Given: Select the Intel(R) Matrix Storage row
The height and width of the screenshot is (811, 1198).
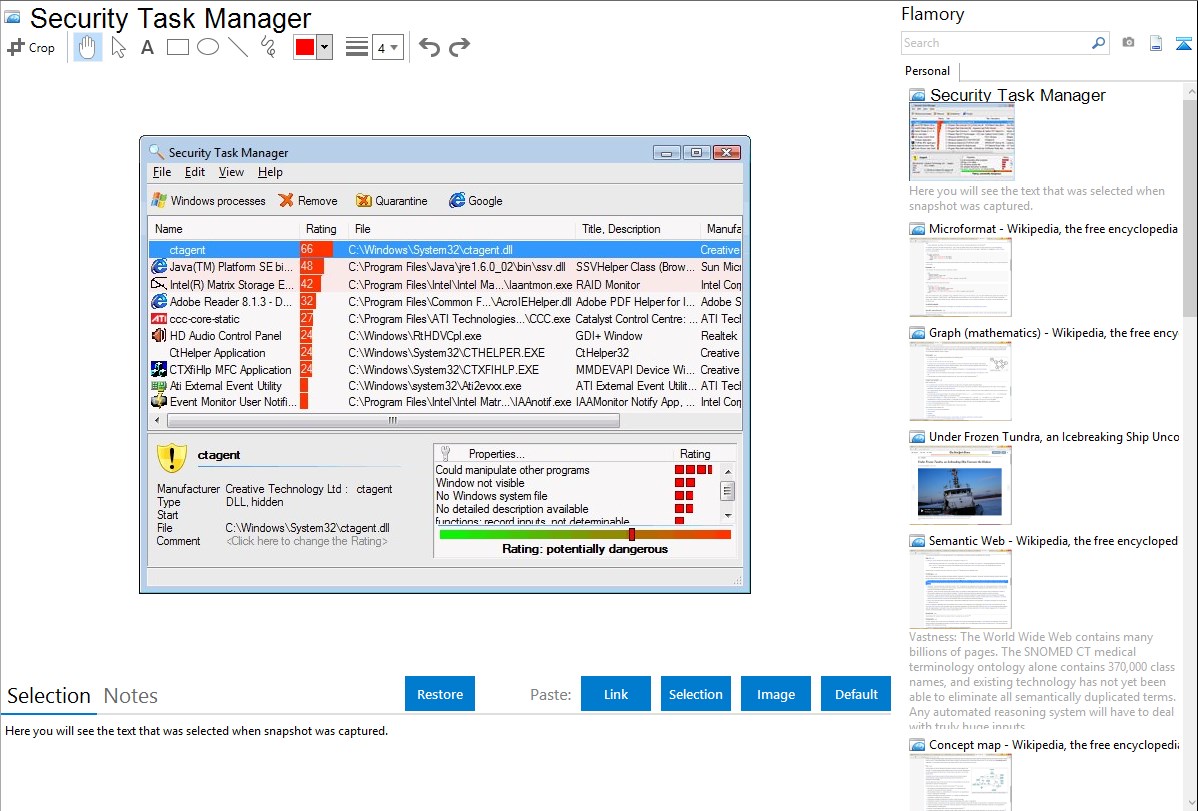Looking at the screenshot, I should point(445,284).
